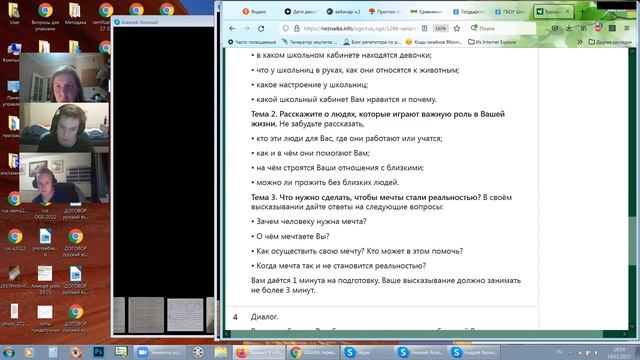Open Photoshop from the taskbar
Image resolution: width=640 pixels, height=360 pixels.
pos(98,352)
